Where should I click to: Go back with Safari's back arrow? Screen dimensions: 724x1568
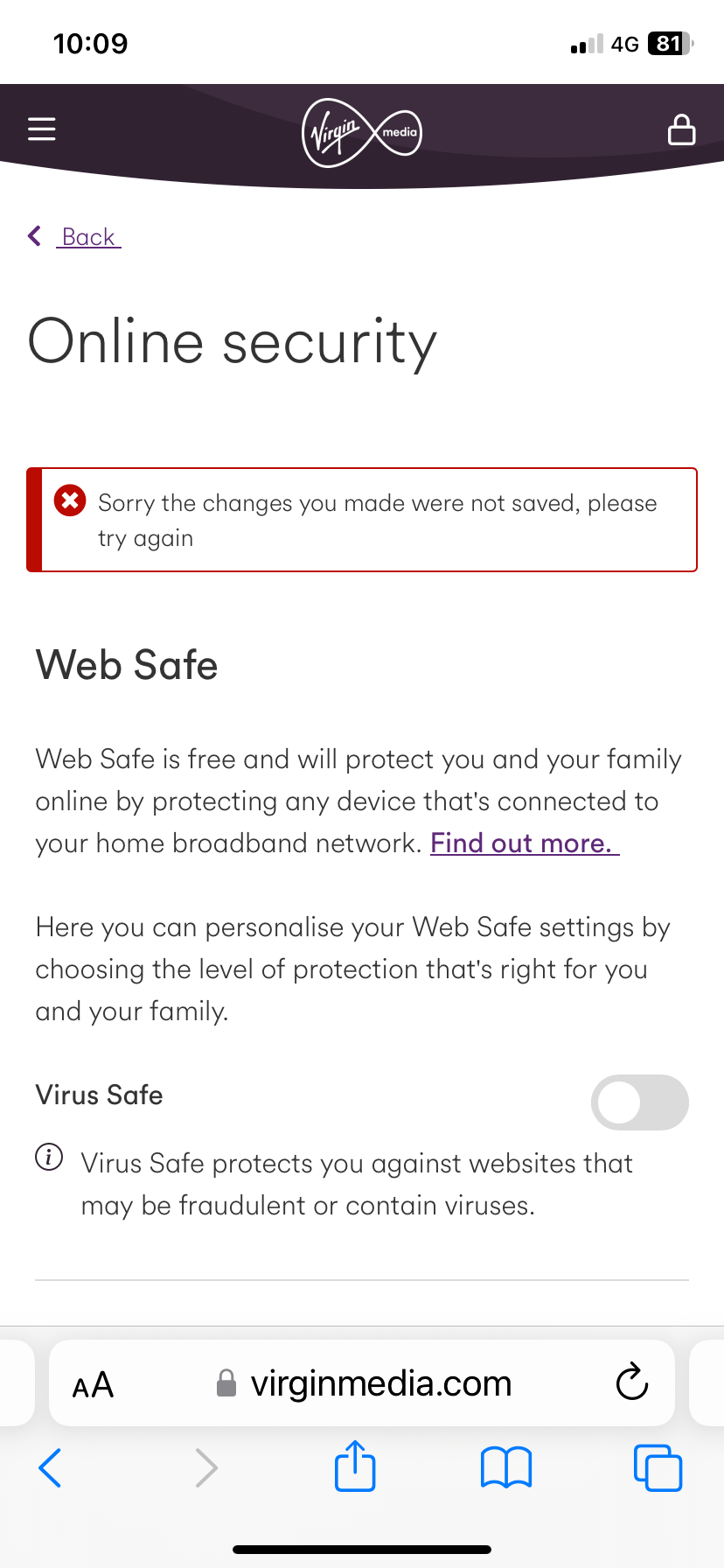51,1467
